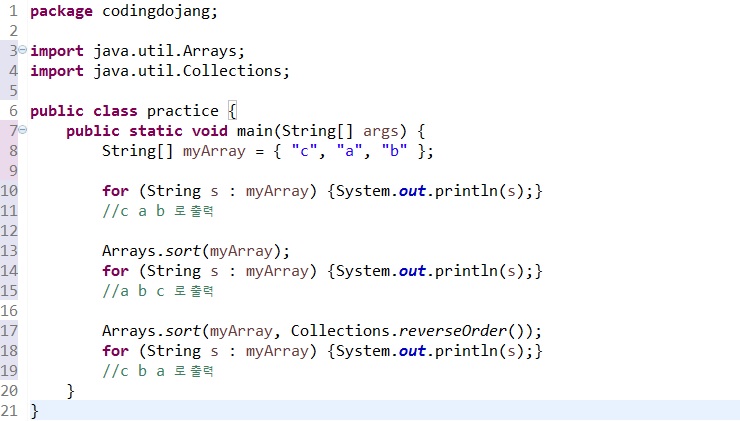
Task: Click the comment '//c b a 로출력'
Action: (158, 371)
